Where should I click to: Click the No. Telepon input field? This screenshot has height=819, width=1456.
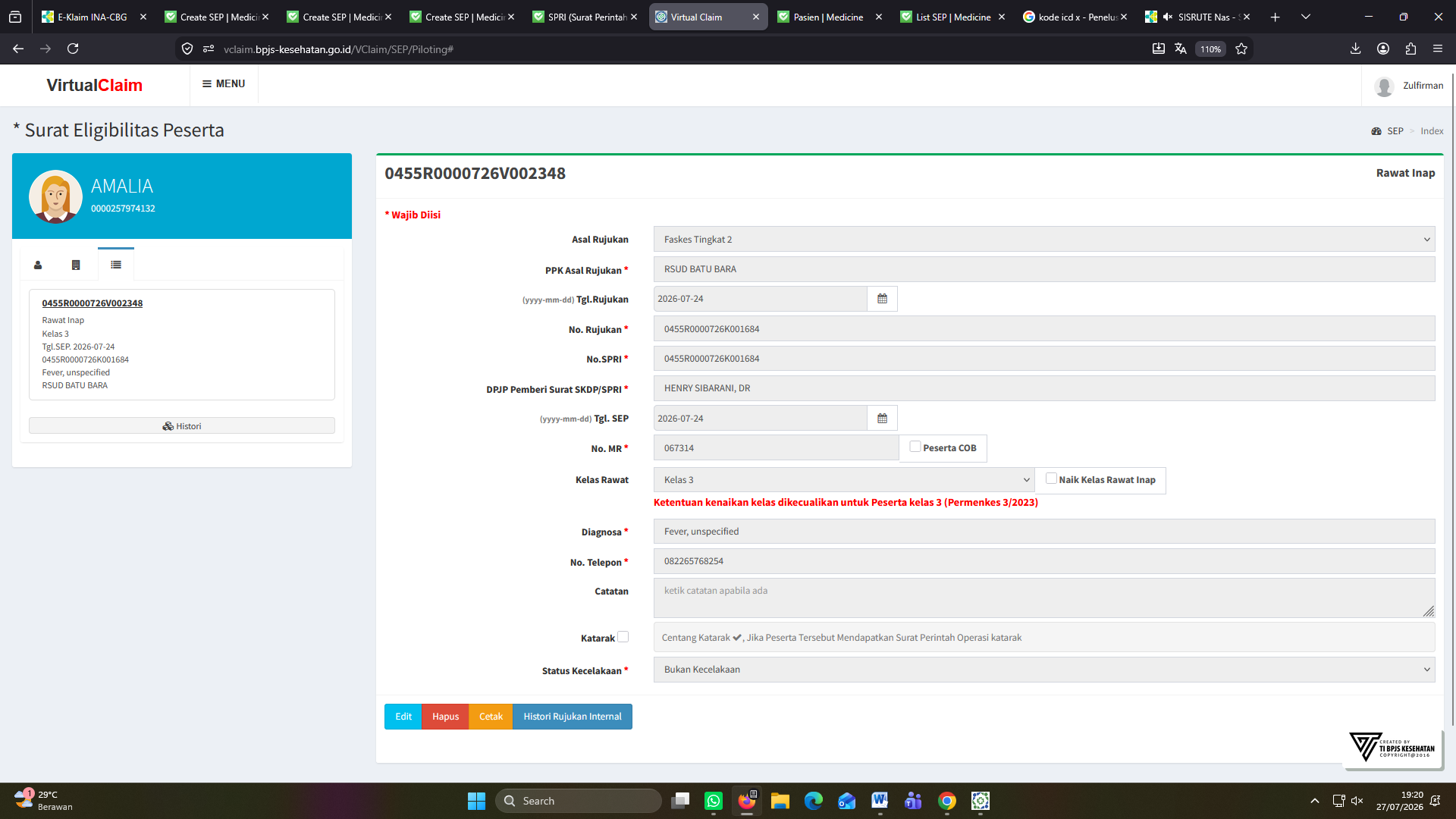click(1044, 561)
